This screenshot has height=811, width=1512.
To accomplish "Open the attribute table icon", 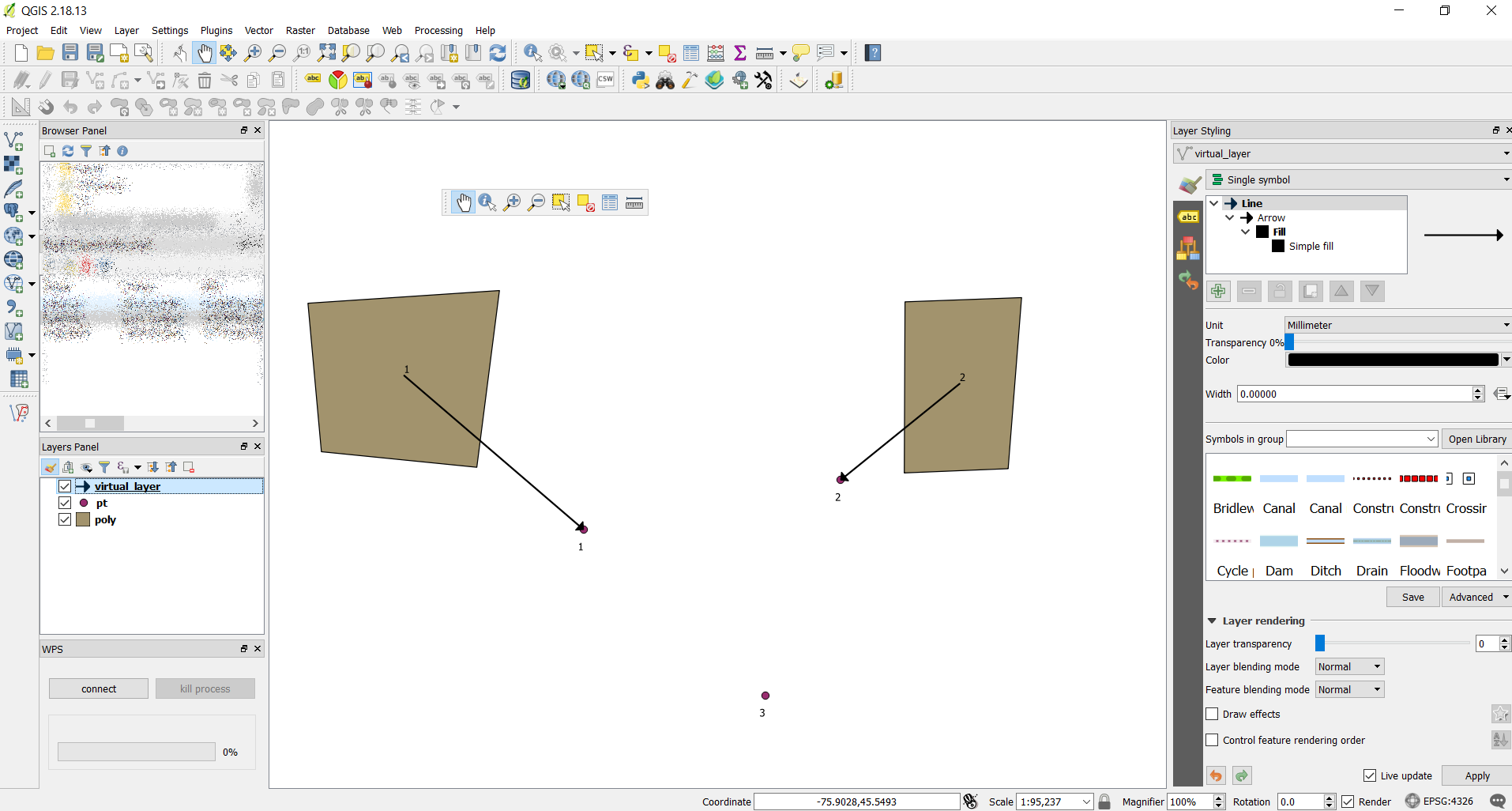I will pyautogui.click(x=691, y=53).
